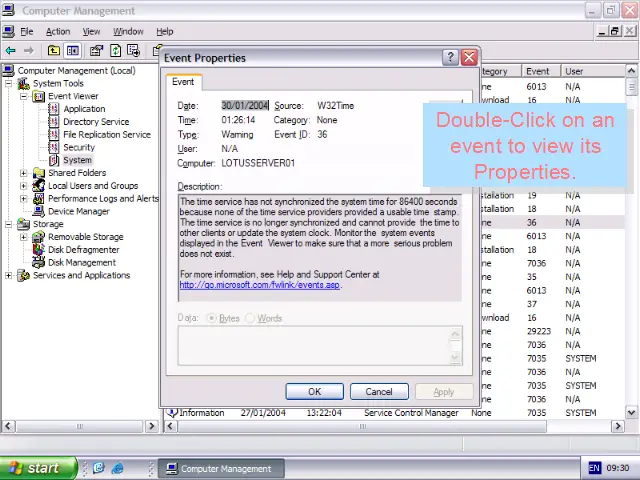Click the Internet Explorer quick launch icon

pyautogui.click(x=118, y=468)
